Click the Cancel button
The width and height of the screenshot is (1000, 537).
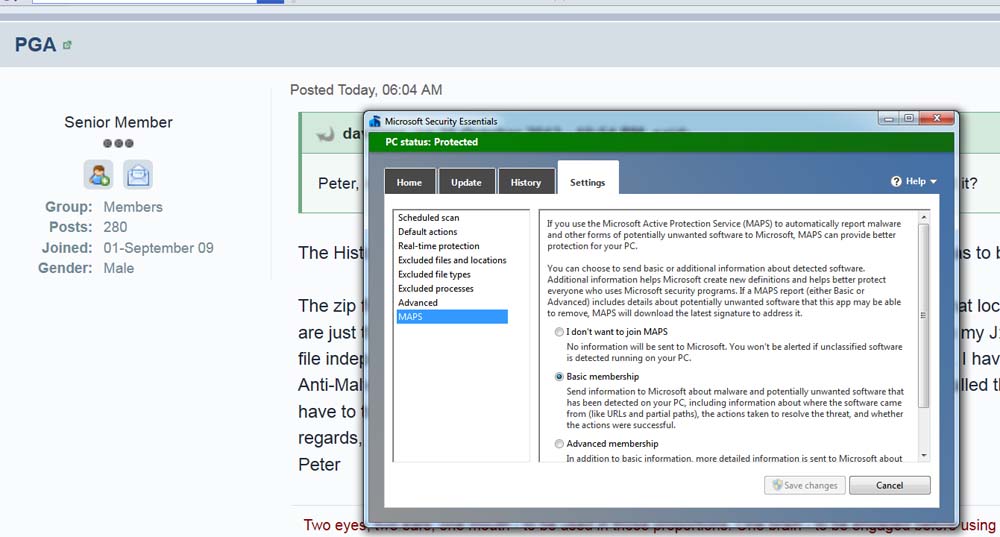[889, 485]
